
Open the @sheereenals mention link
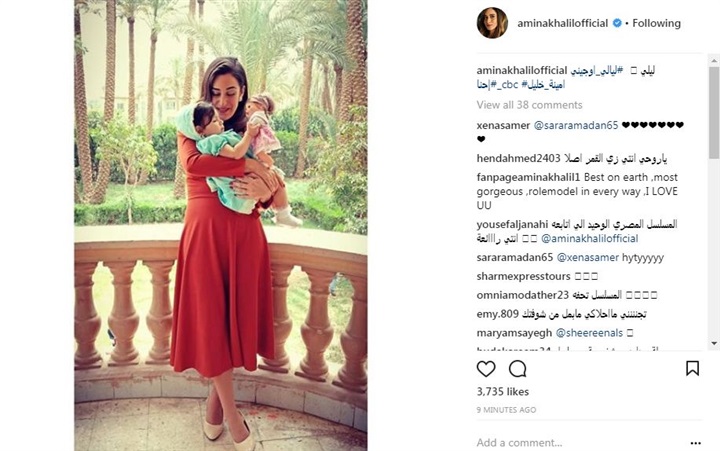pyautogui.click(x=589, y=333)
